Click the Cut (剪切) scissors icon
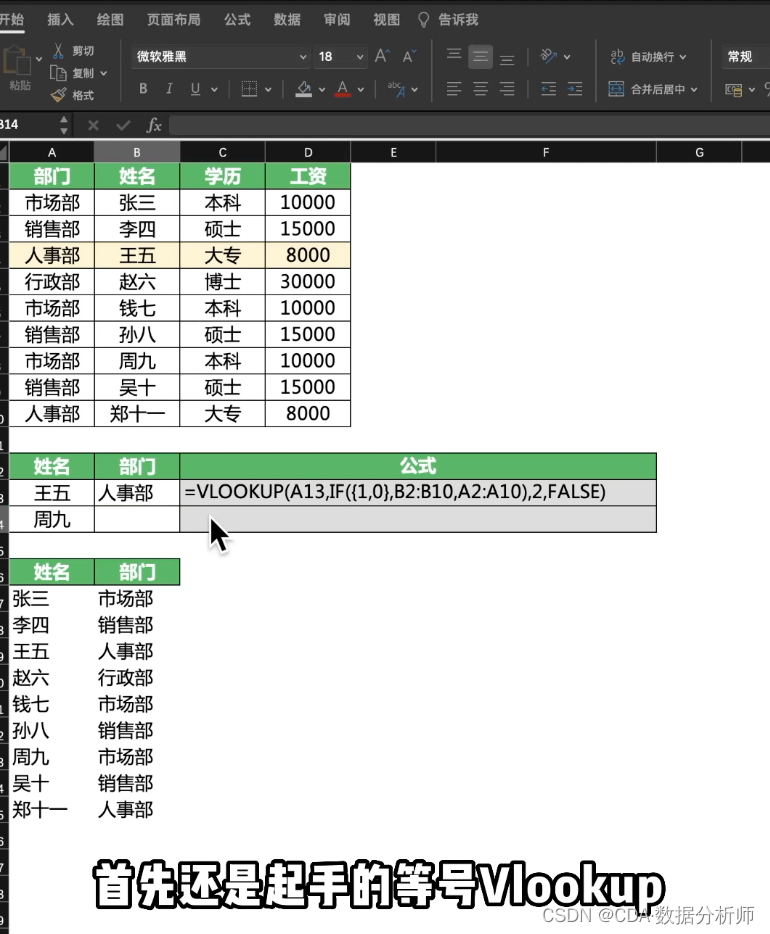This screenshot has width=770, height=934. [x=58, y=51]
